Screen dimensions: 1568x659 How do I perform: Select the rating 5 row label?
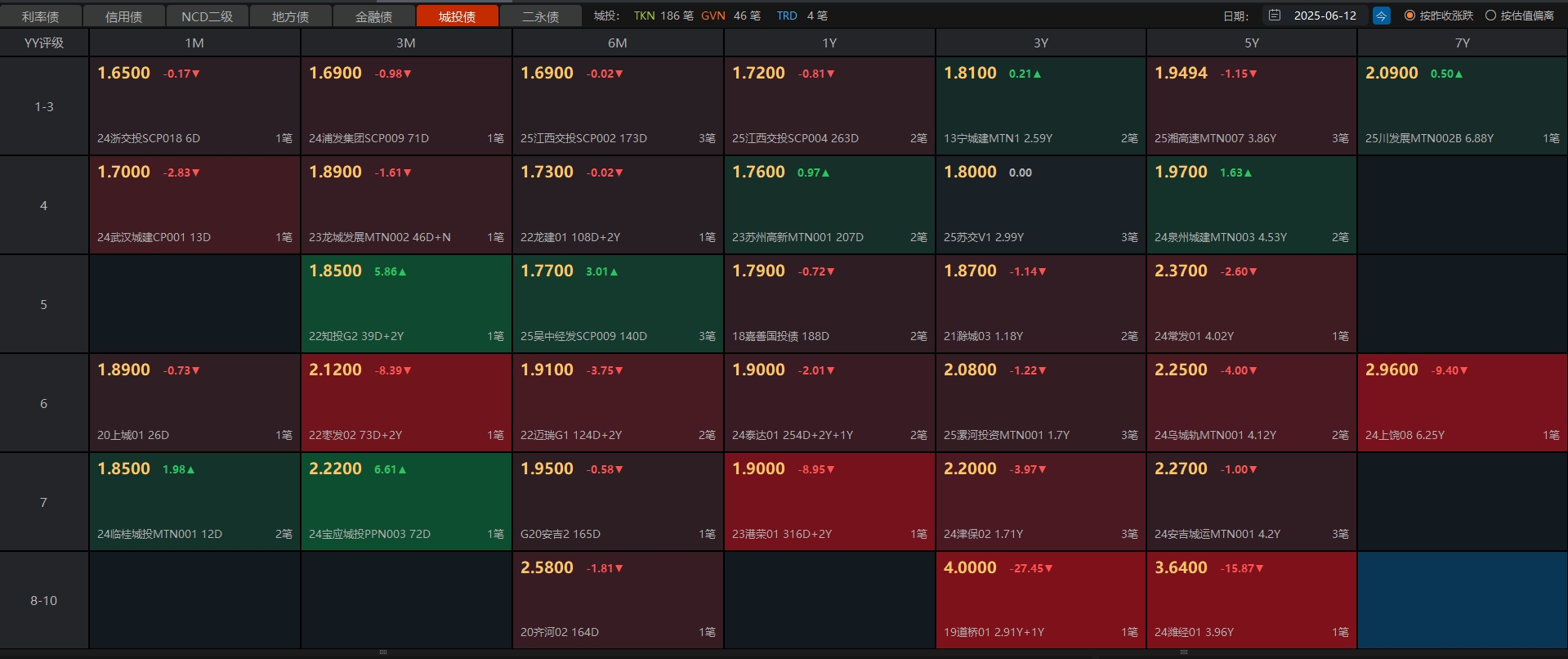click(x=44, y=304)
